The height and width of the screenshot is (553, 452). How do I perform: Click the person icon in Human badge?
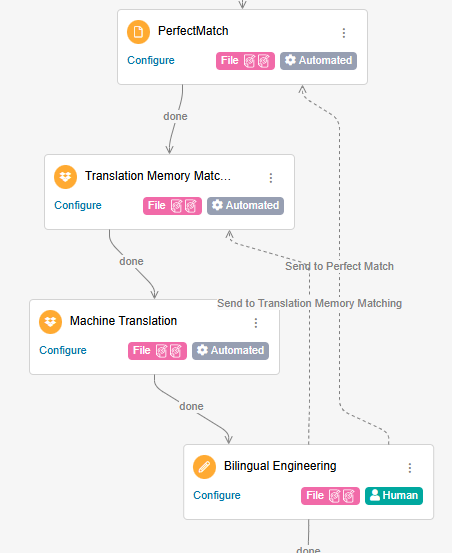coord(375,495)
